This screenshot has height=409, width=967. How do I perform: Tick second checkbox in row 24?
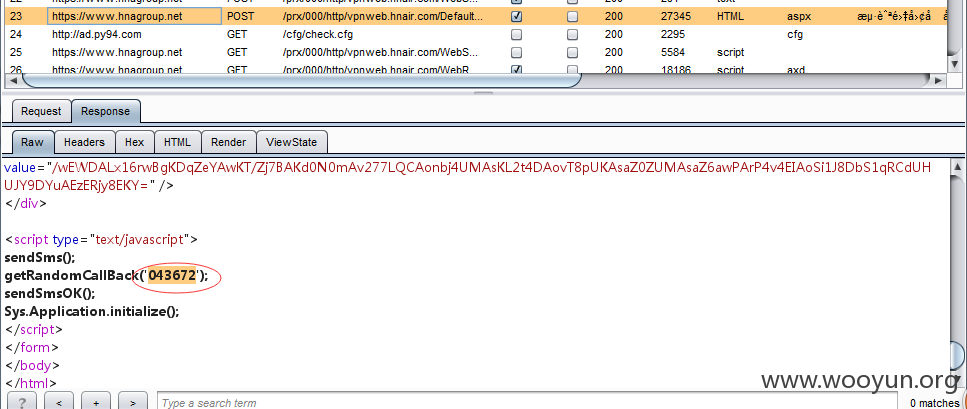(x=572, y=35)
